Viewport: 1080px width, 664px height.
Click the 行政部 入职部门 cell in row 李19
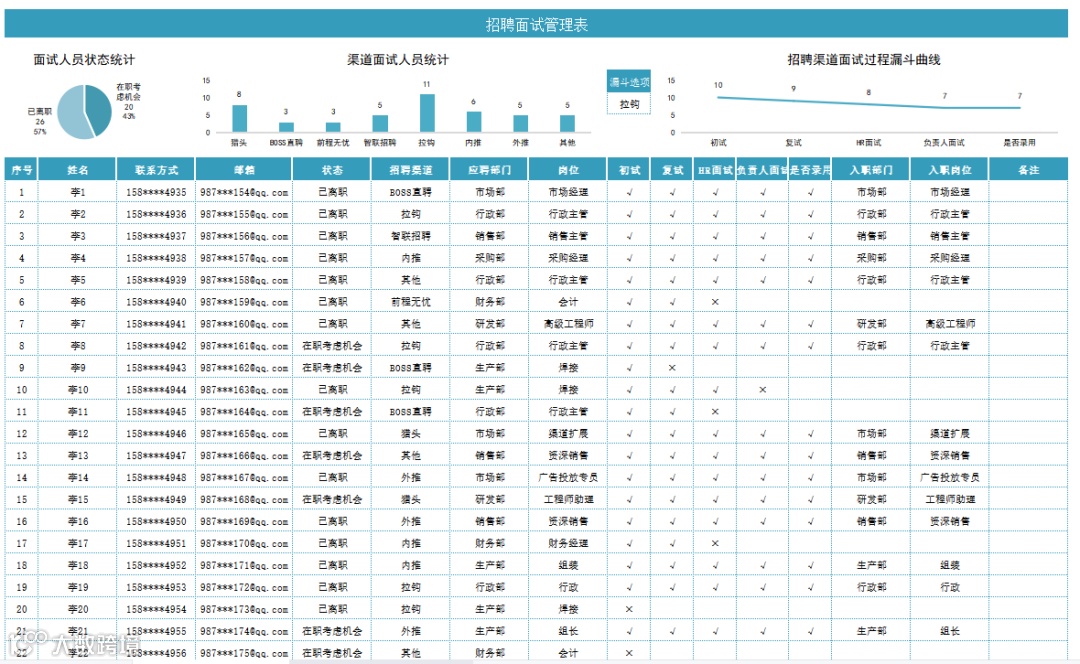pyautogui.click(x=871, y=587)
